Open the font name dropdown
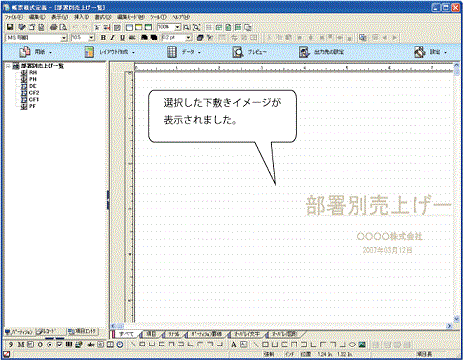This screenshot has width=463, height=360. (x=64, y=38)
